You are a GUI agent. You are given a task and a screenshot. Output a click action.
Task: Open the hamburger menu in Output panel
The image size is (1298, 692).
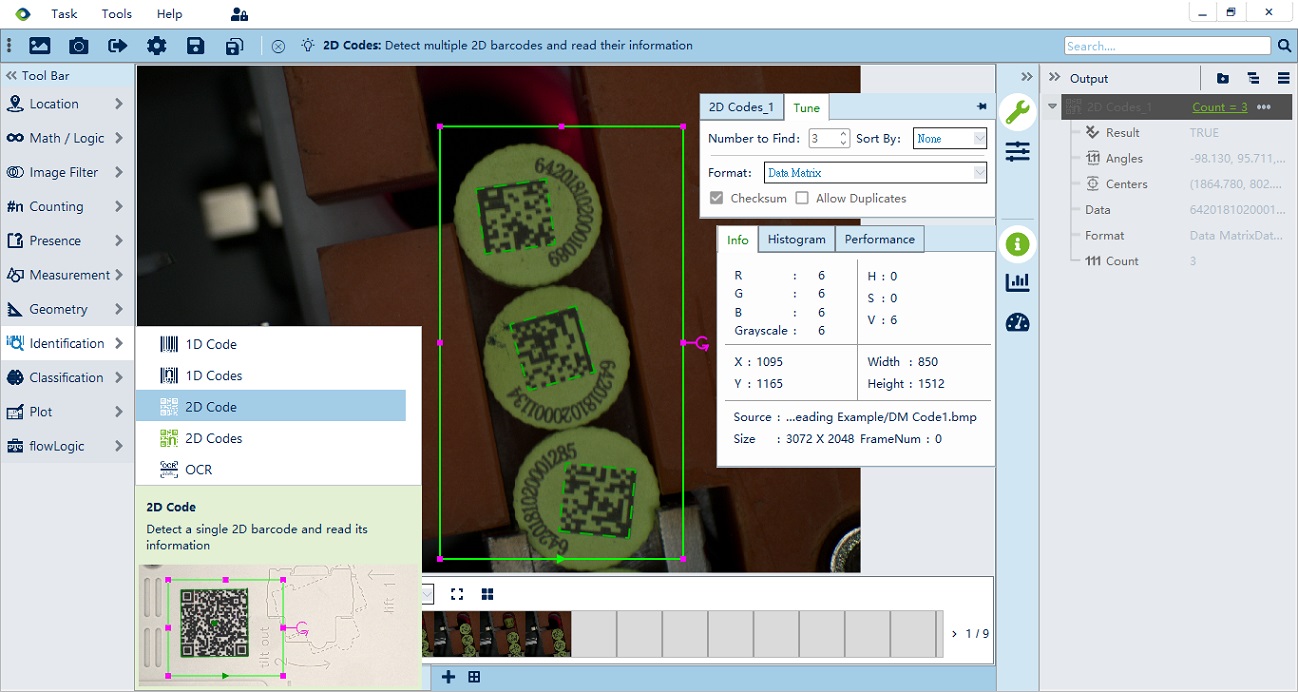click(x=1284, y=78)
